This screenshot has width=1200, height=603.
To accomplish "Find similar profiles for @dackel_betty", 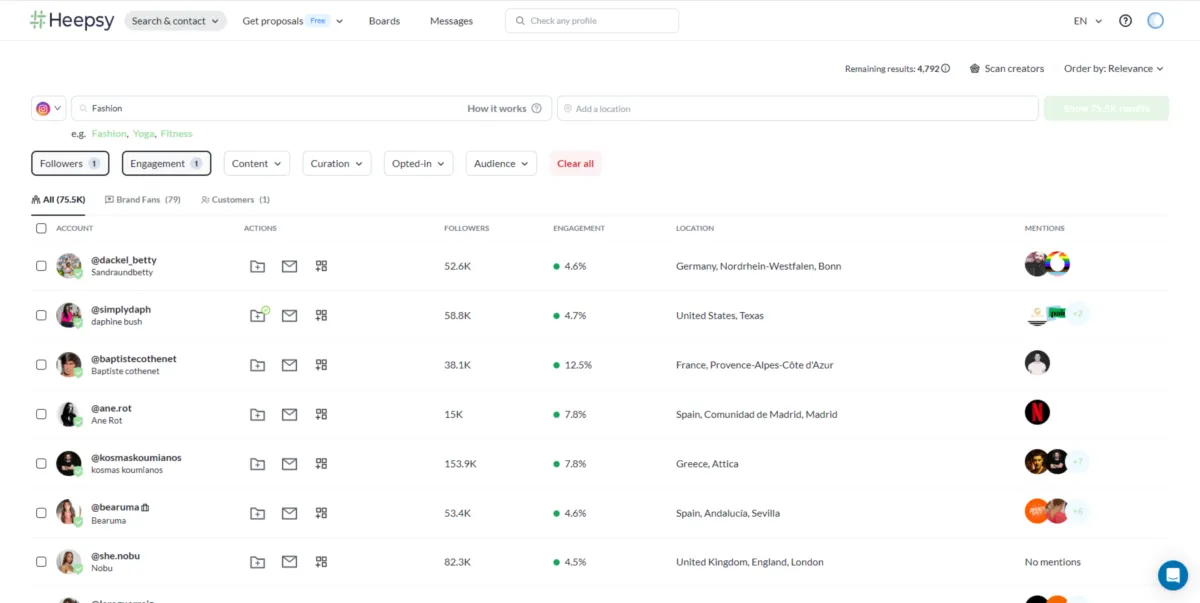I will pyautogui.click(x=321, y=266).
